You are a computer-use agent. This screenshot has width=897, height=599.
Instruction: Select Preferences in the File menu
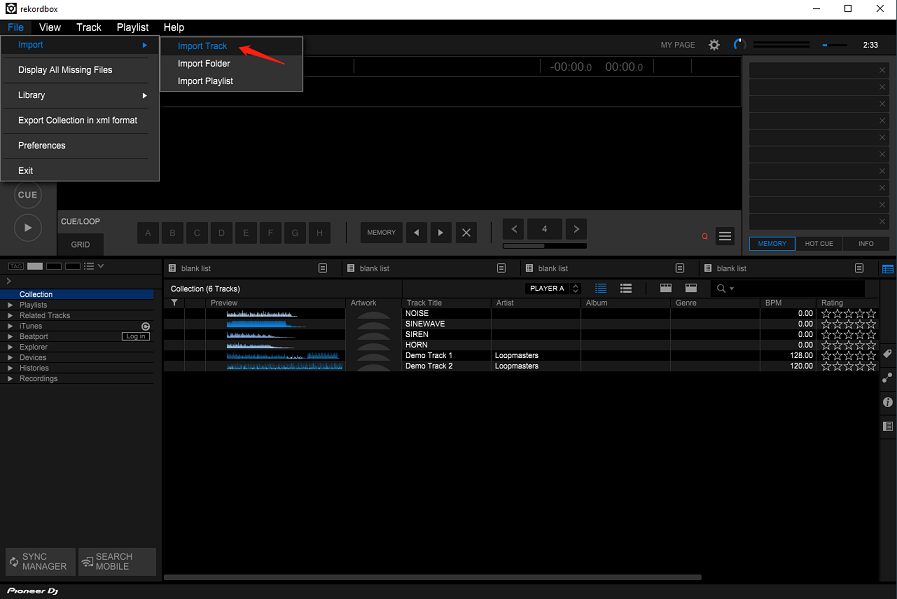point(80,145)
